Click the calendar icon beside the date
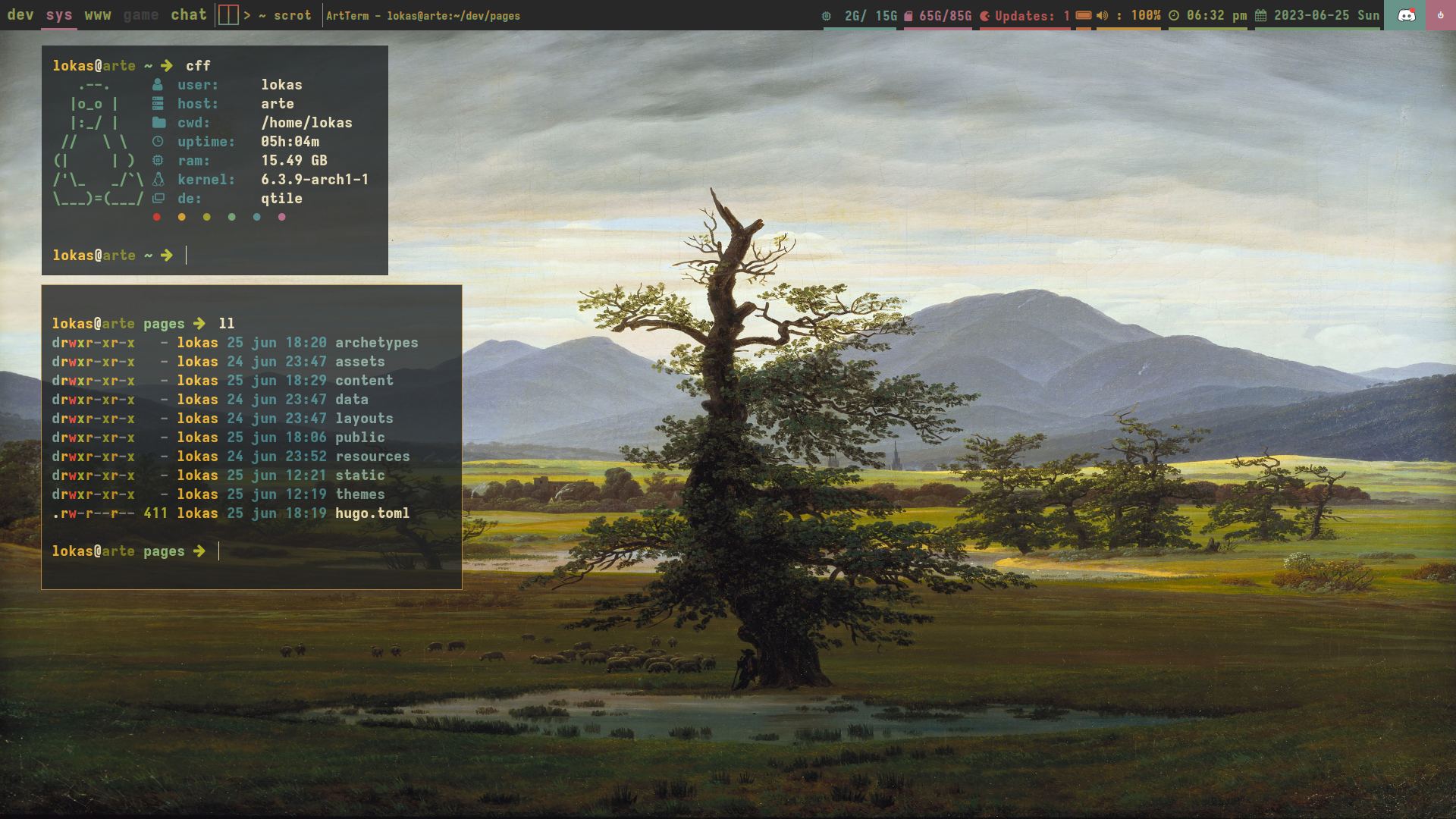 coord(1260,15)
